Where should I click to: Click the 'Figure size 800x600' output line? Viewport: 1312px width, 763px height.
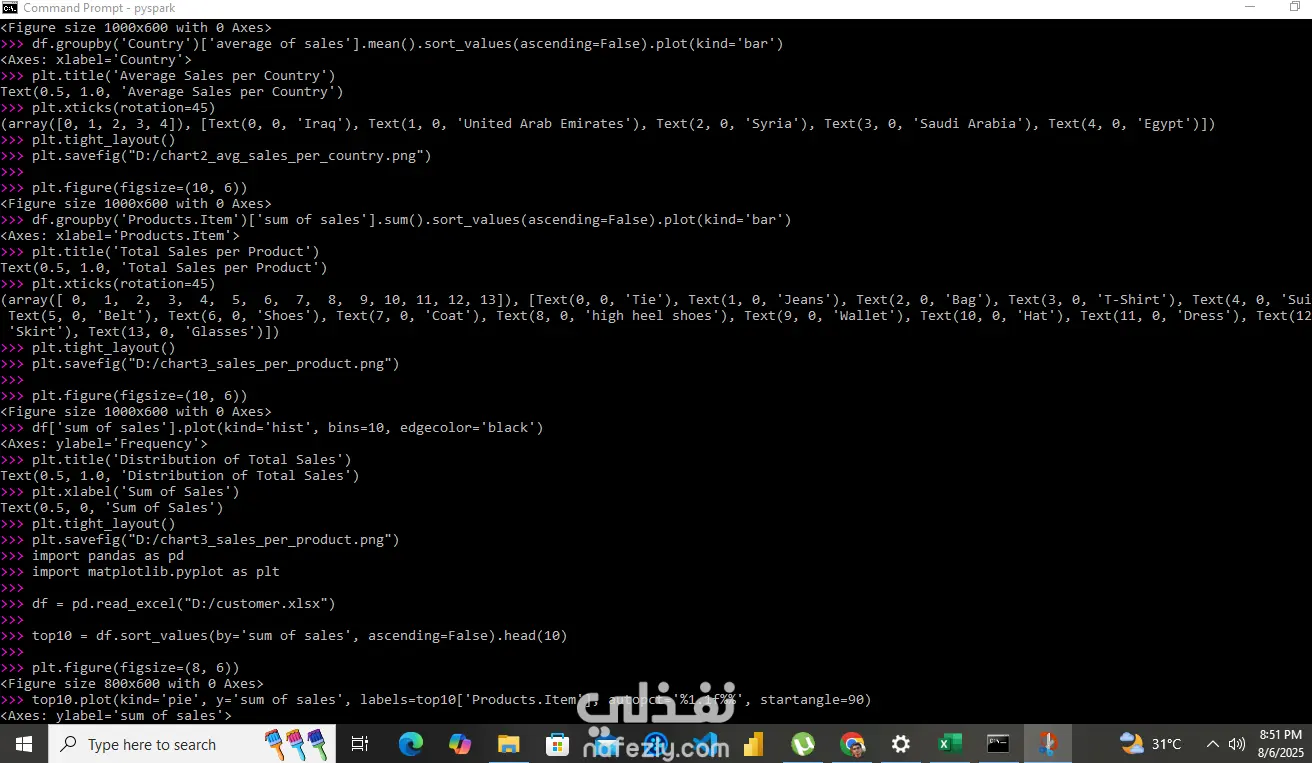click(132, 683)
